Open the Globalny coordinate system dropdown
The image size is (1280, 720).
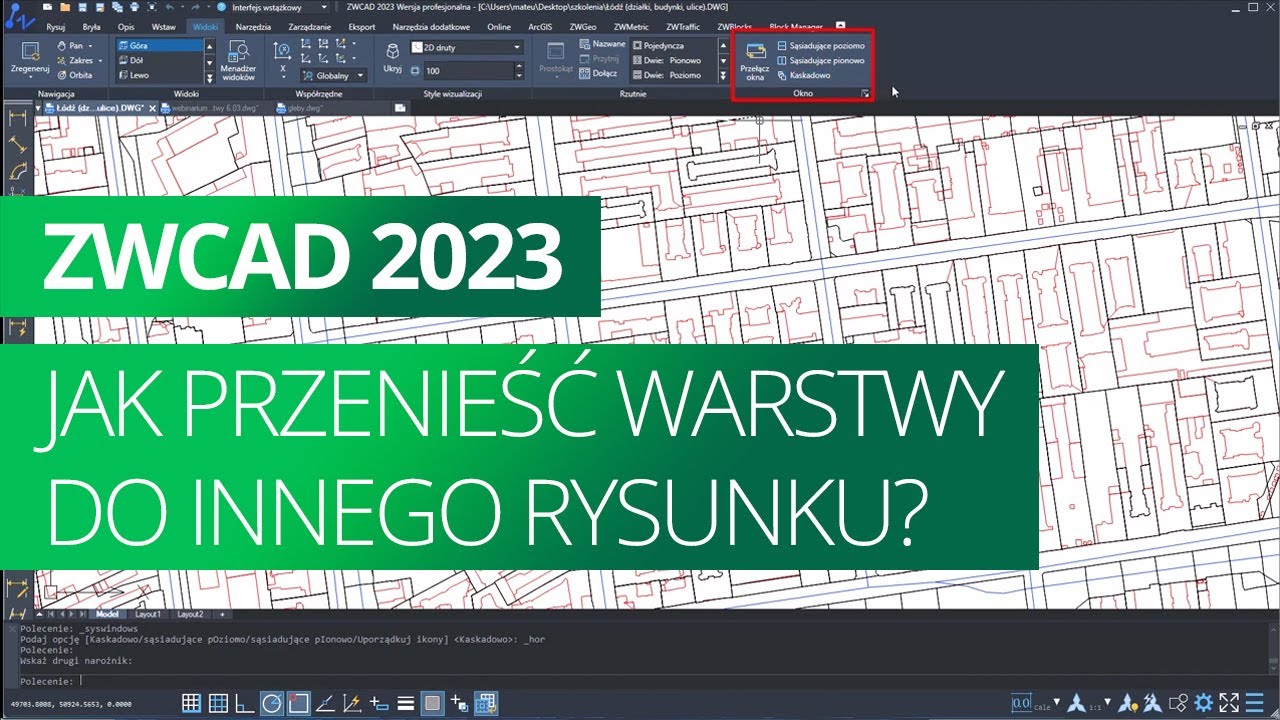coord(334,75)
